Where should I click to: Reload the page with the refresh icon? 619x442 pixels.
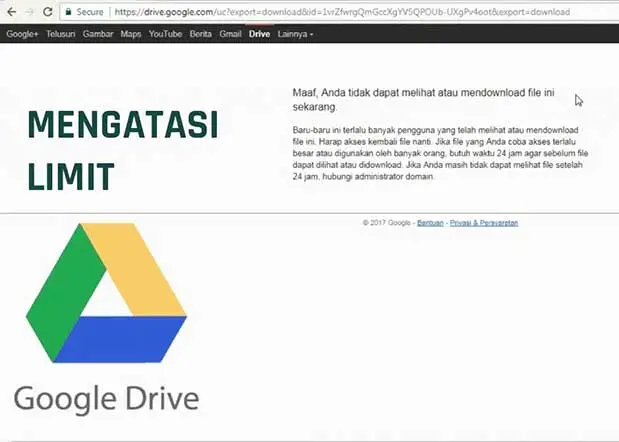click(48, 12)
